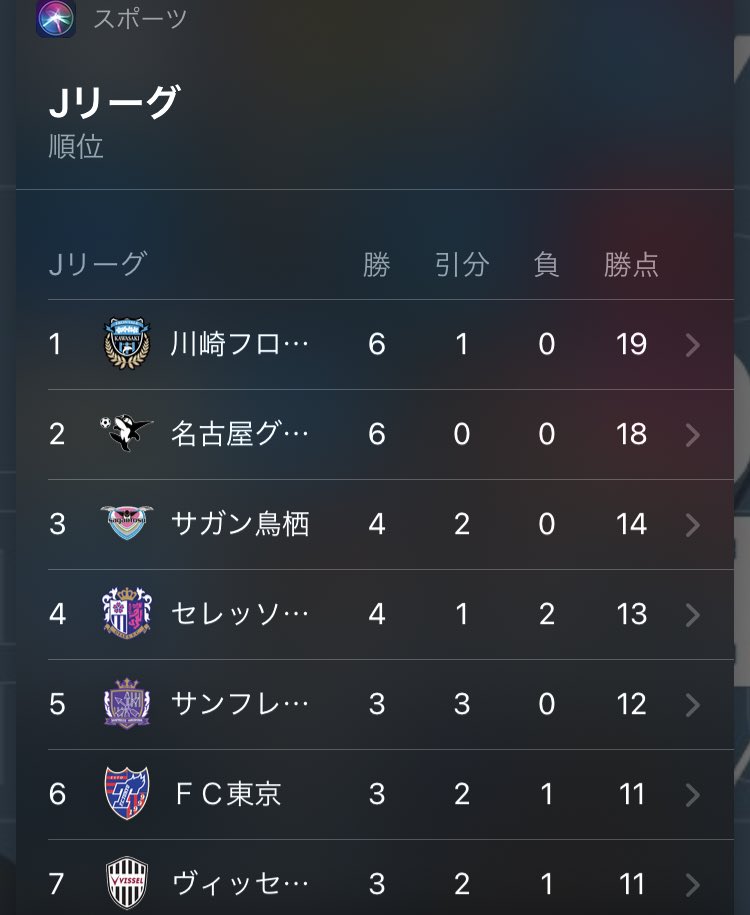Open the サガン鳥栖 team name
Image resolution: width=750 pixels, height=915 pixels.
point(240,523)
